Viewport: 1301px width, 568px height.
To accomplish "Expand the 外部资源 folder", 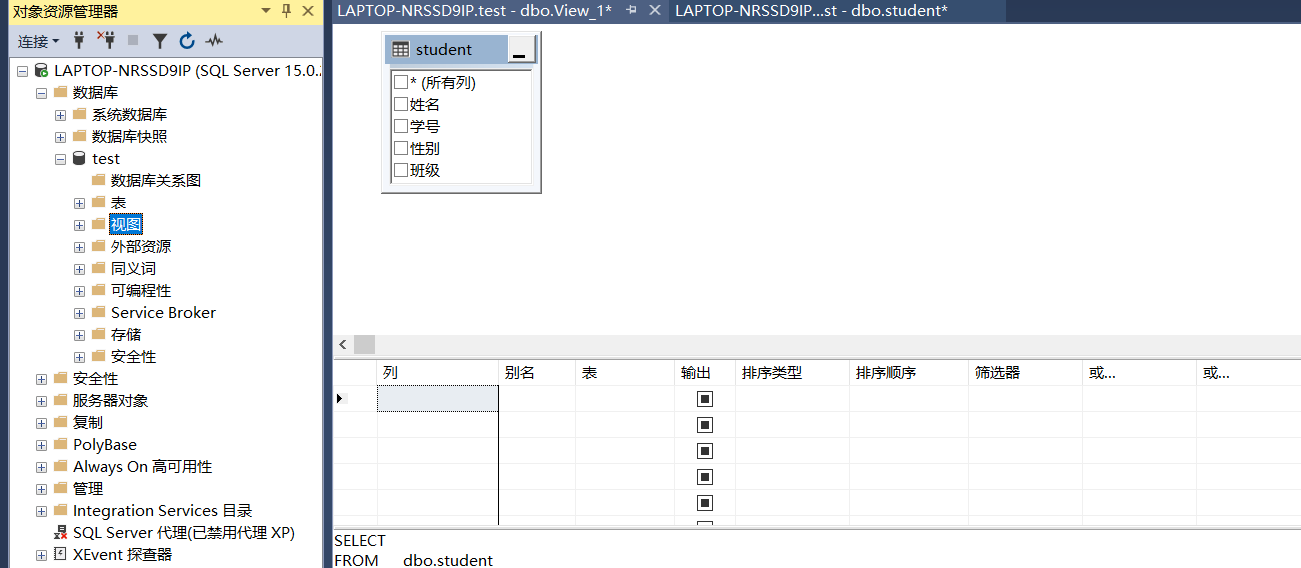I will click(x=79, y=247).
